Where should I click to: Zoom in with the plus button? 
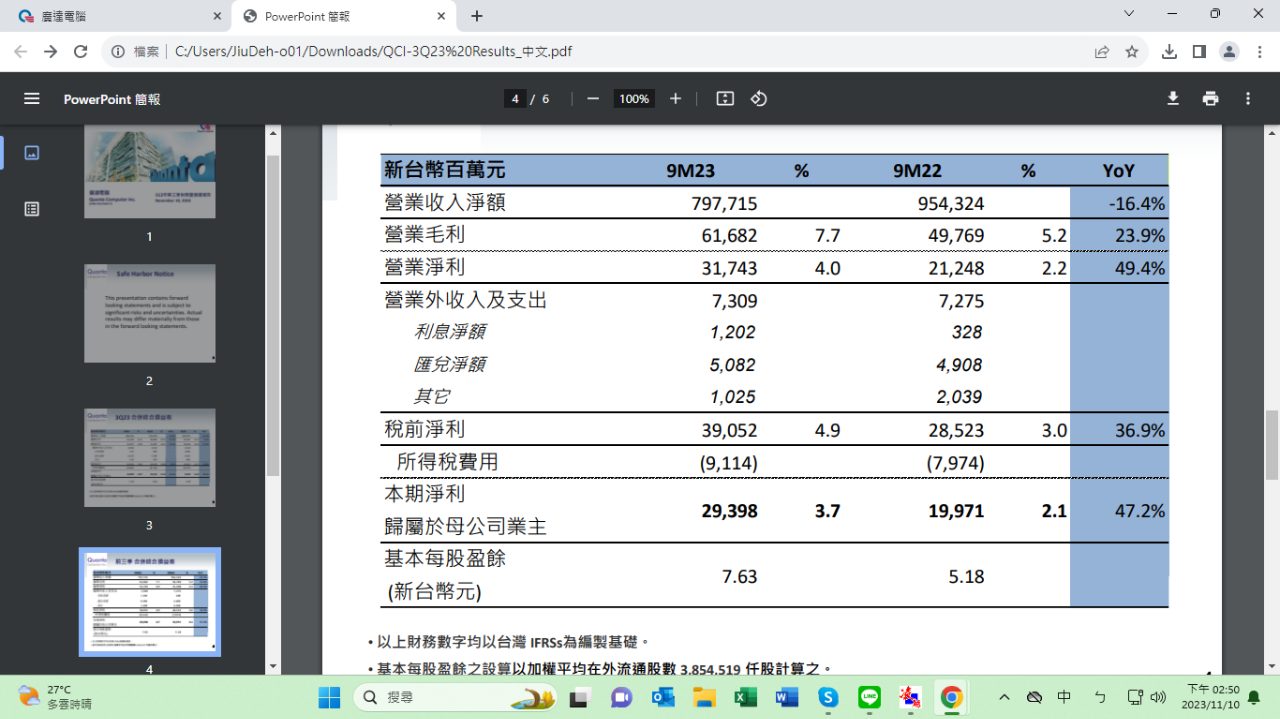click(x=675, y=99)
